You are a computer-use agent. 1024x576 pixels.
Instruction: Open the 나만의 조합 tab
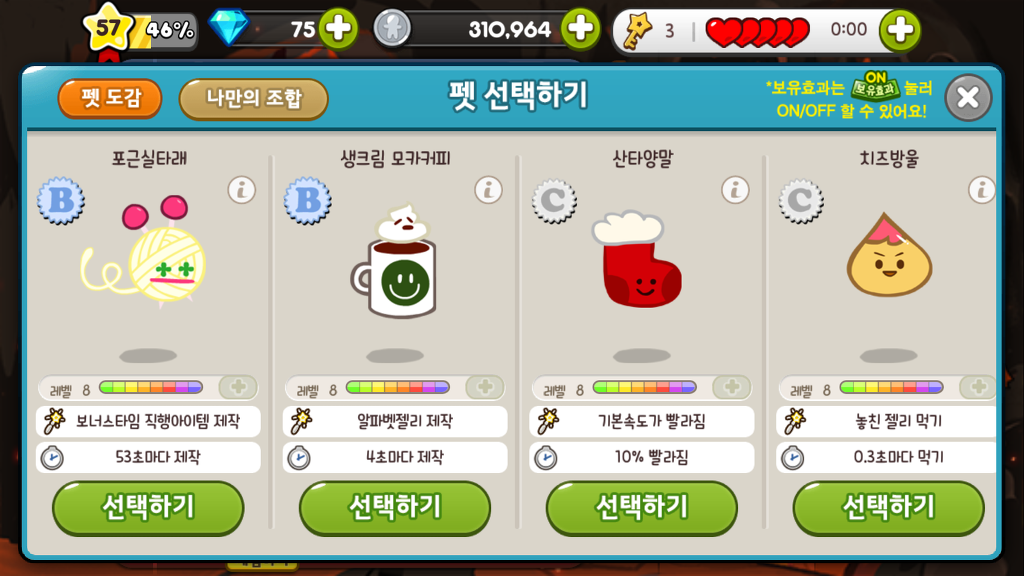pos(253,99)
